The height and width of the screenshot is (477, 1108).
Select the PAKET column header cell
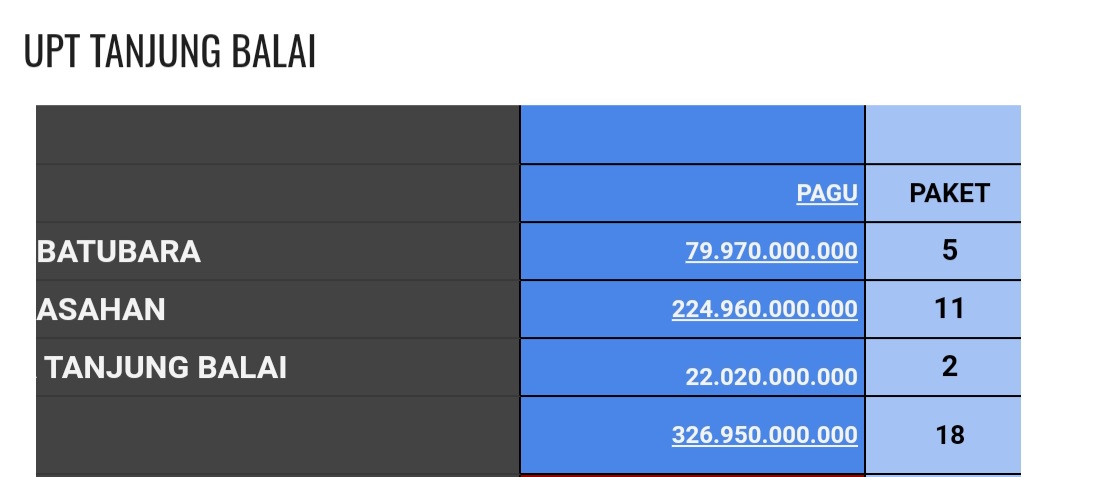point(943,193)
